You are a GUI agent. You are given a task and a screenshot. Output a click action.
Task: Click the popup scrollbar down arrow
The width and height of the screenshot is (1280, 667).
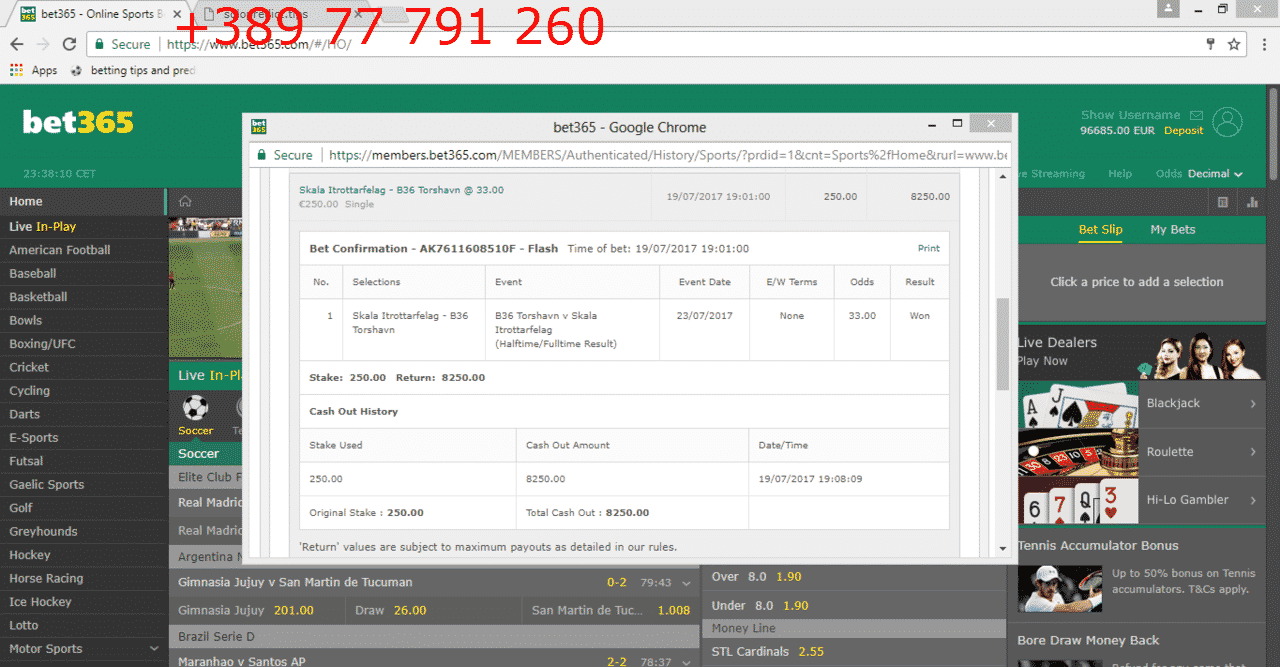[1003, 549]
